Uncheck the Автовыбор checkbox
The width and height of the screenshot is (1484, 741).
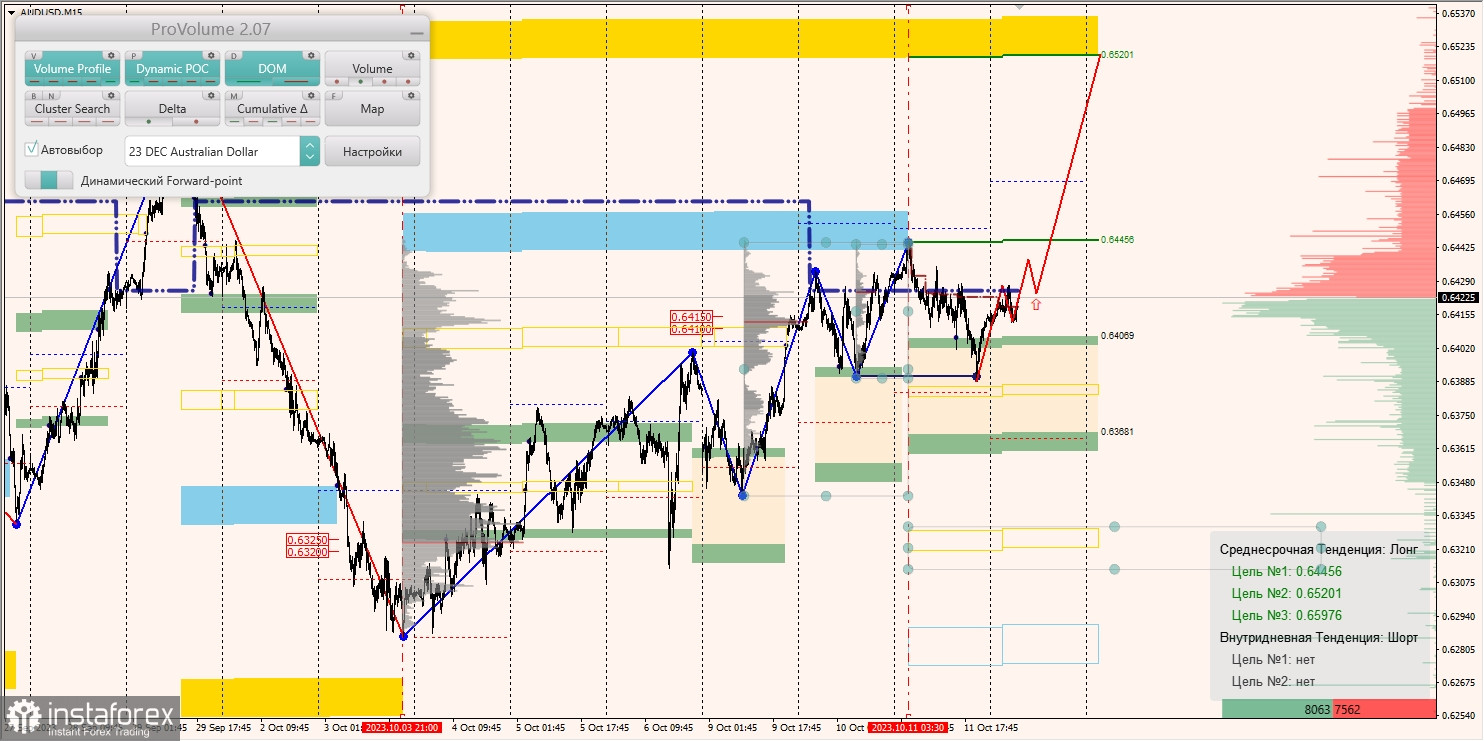point(32,149)
